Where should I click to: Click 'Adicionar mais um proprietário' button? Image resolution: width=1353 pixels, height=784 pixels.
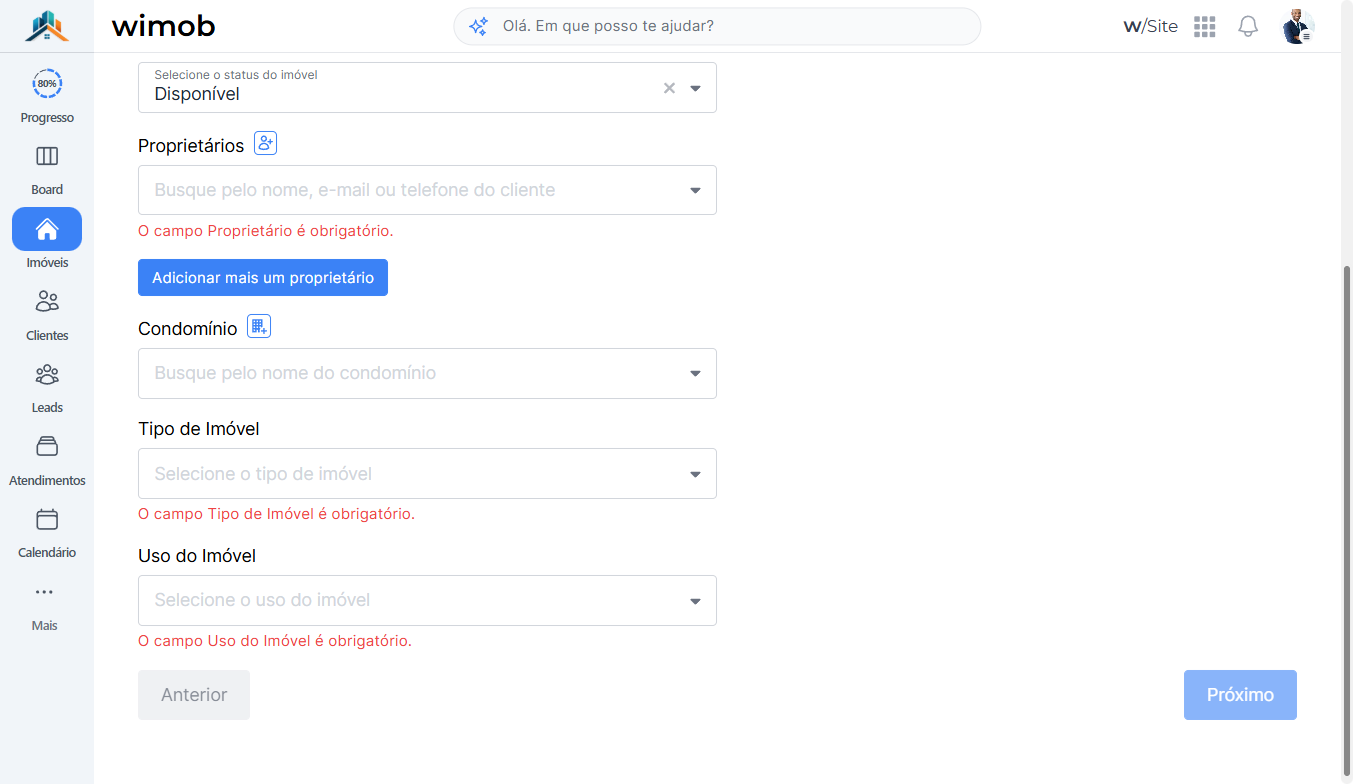tap(263, 278)
